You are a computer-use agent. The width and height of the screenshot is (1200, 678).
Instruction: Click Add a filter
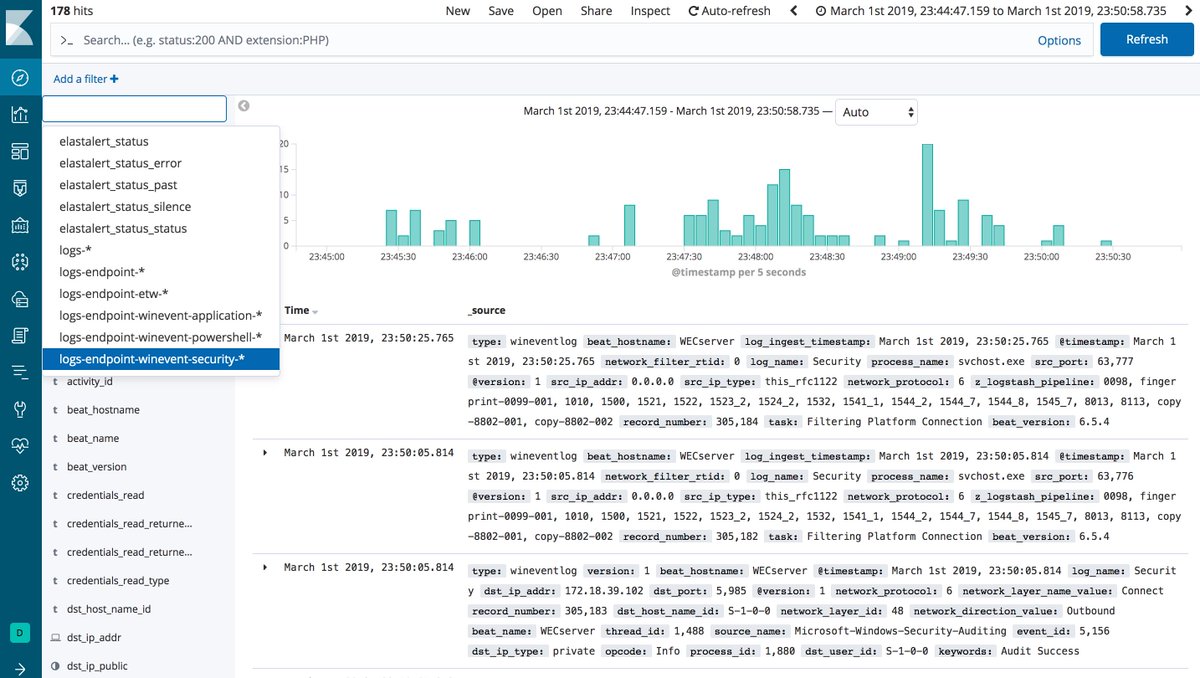click(86, 79)
